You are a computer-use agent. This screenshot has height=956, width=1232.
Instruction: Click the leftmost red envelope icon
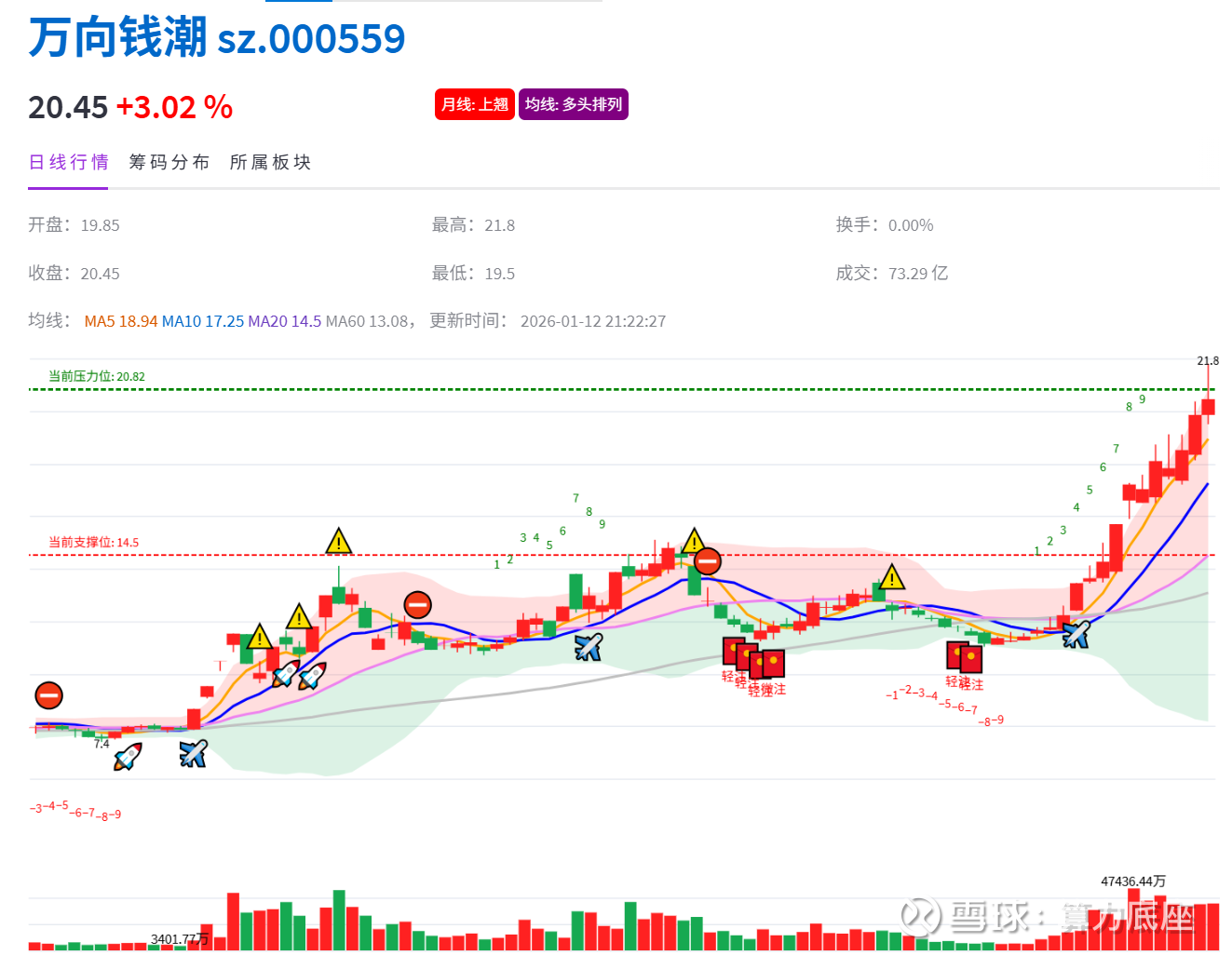[x=735, y=652]
